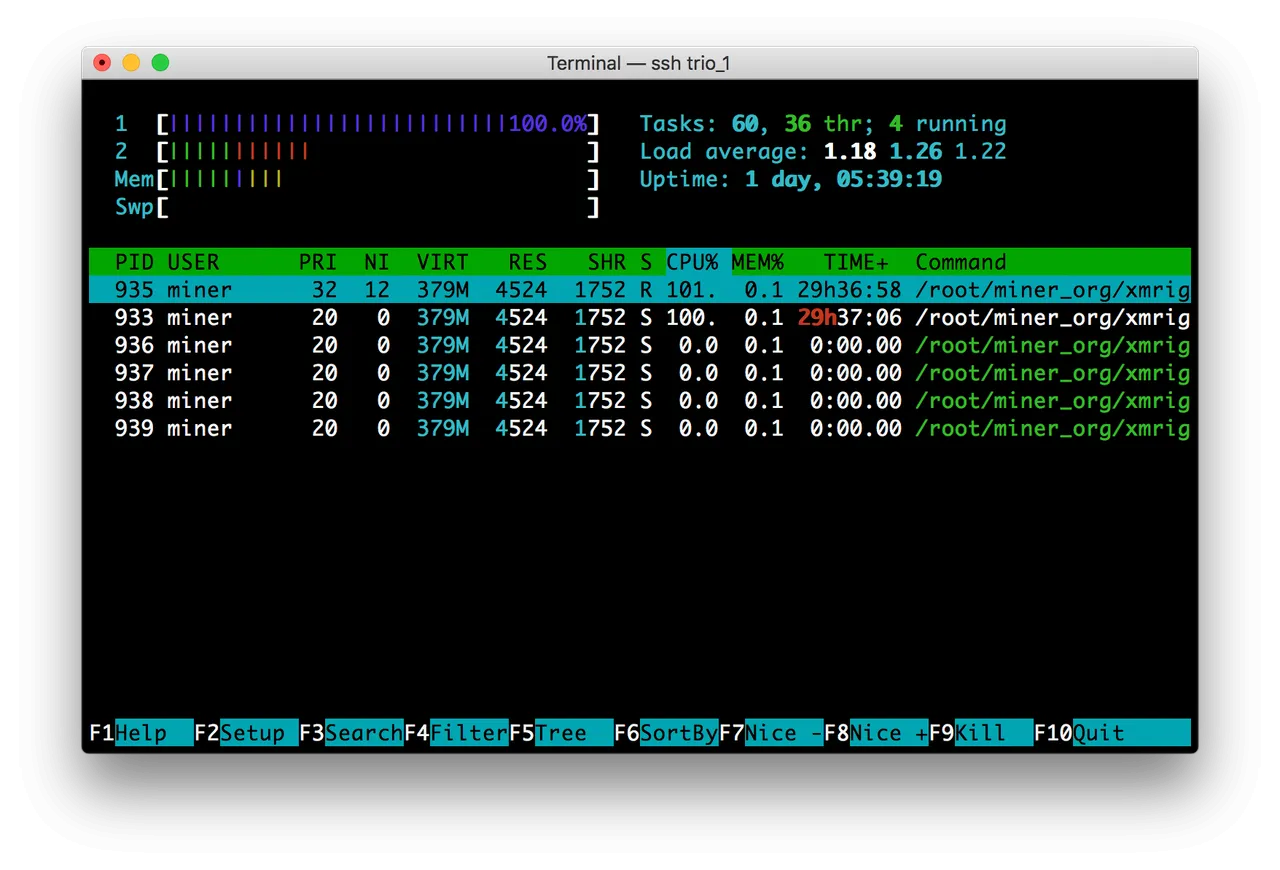Sort by the SHR column header

[x=607, y=262]
